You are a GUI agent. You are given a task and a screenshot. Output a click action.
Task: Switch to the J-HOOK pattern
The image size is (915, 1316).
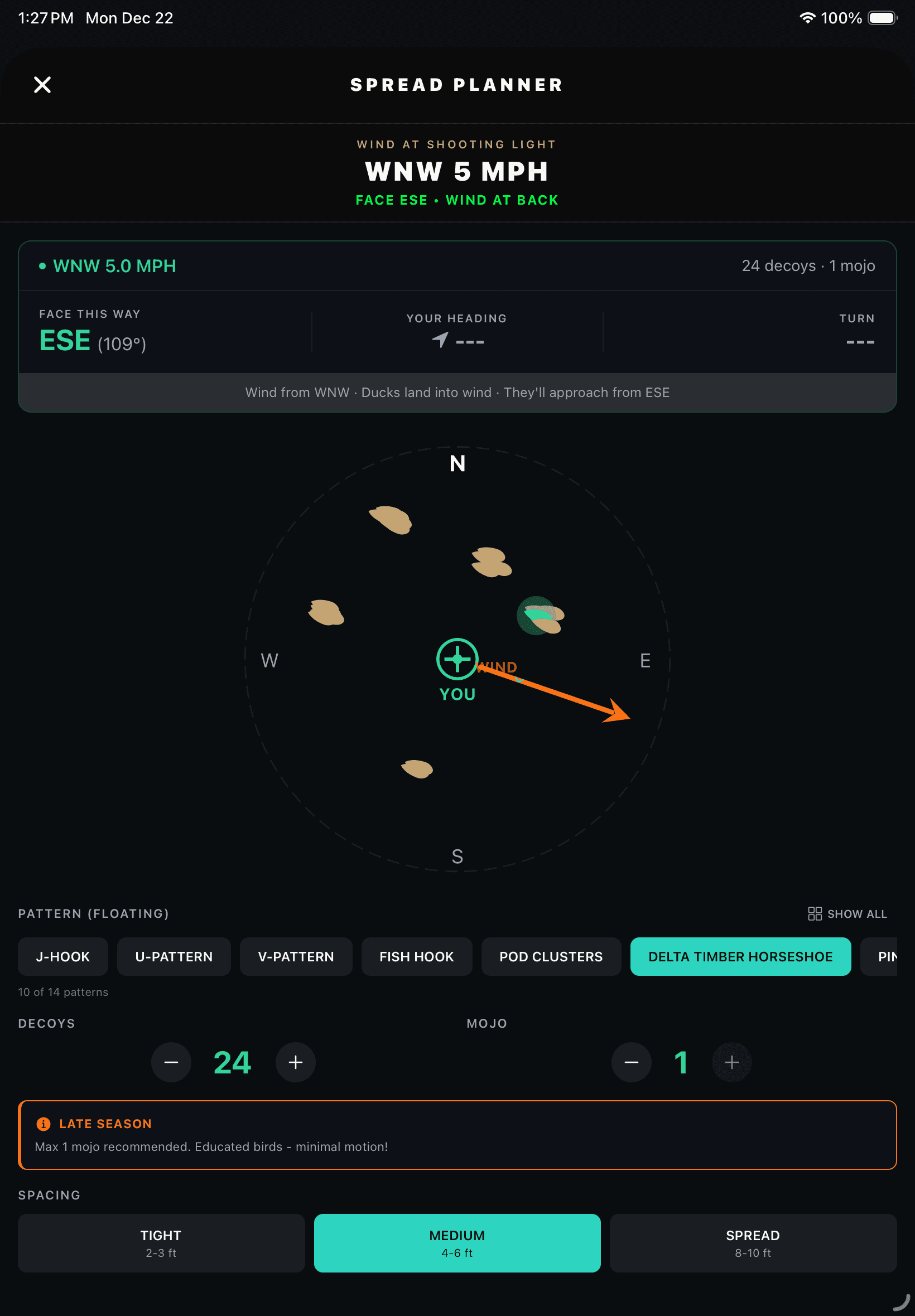click(x=62, y=956)
